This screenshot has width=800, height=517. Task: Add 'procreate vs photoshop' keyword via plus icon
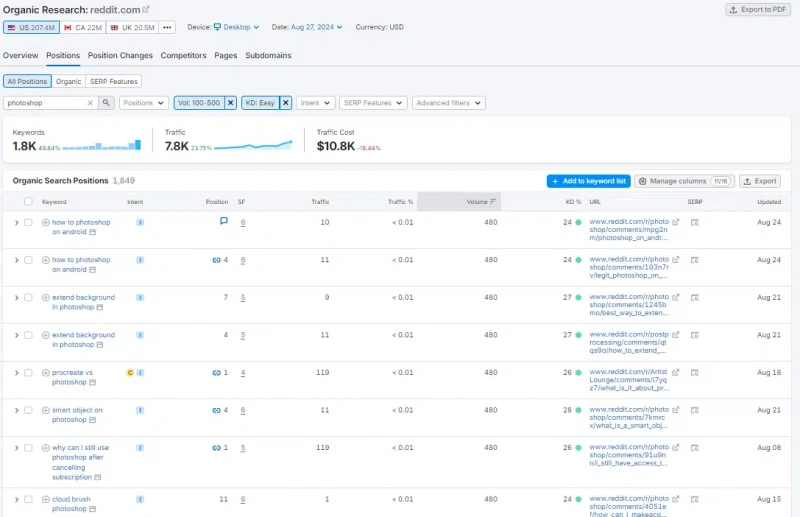(45, 373)
